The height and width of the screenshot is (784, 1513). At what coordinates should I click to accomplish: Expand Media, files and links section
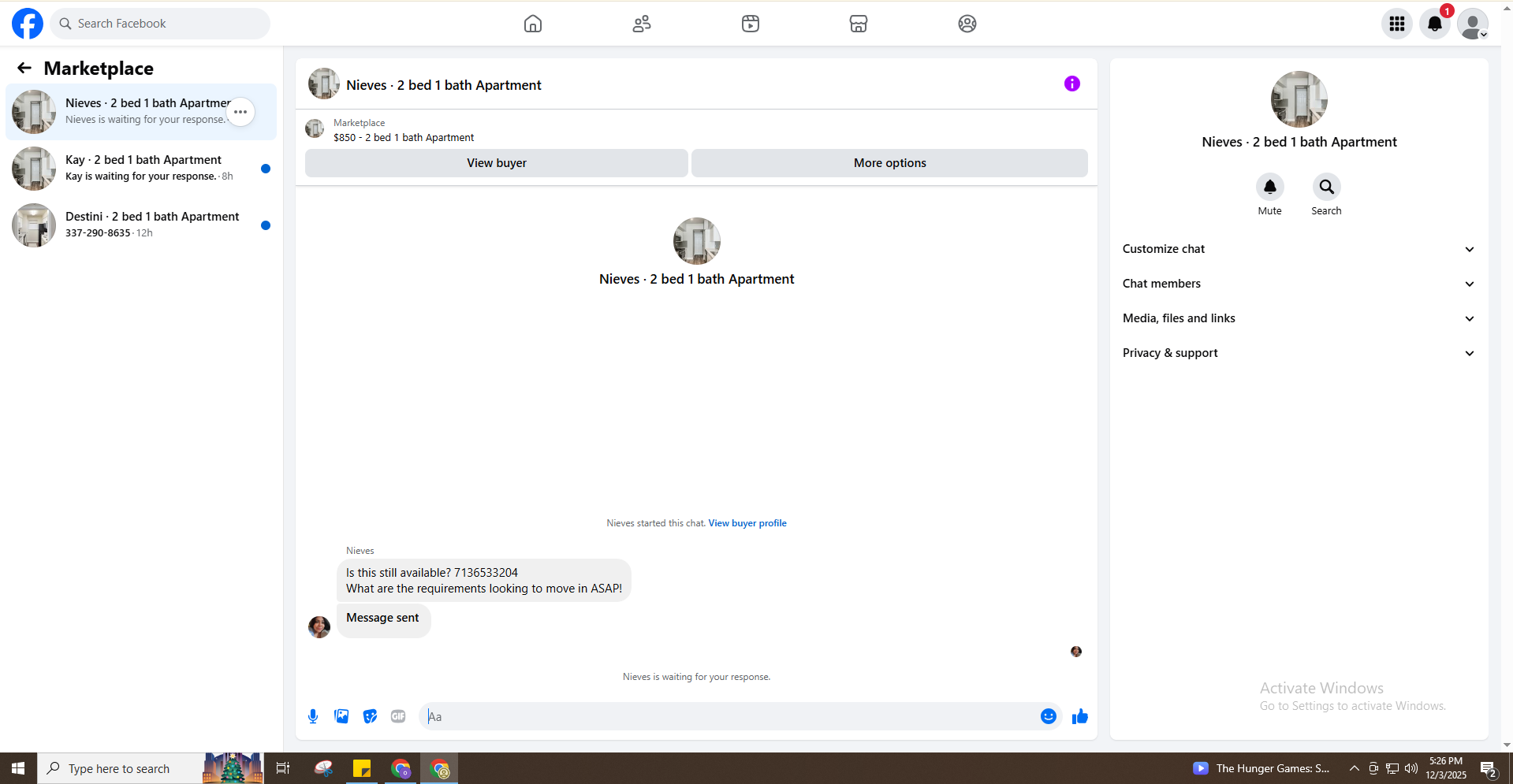(1299, 318)
